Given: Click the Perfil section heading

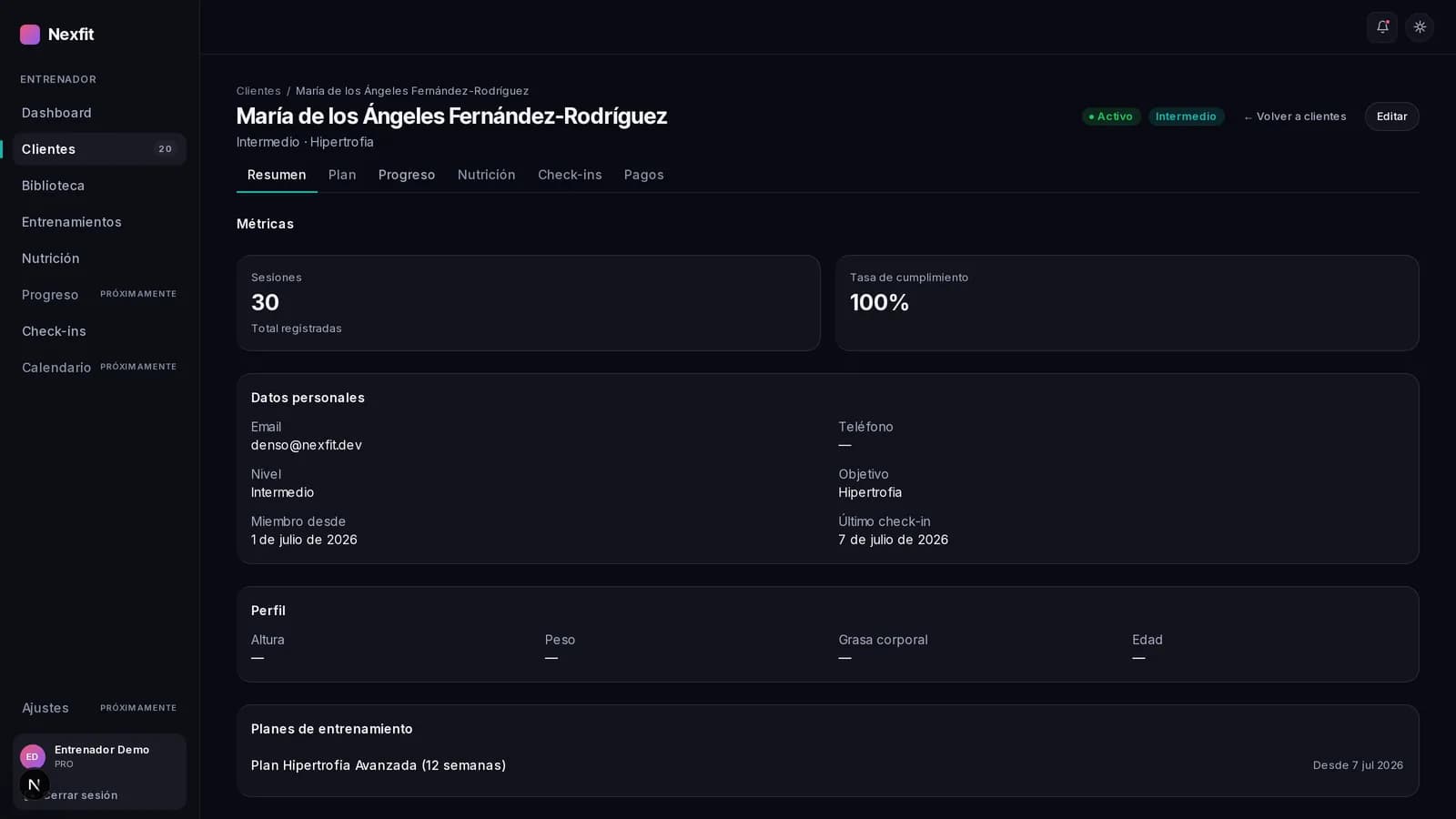Looking at the screenshot, I should tap(268, 611).
